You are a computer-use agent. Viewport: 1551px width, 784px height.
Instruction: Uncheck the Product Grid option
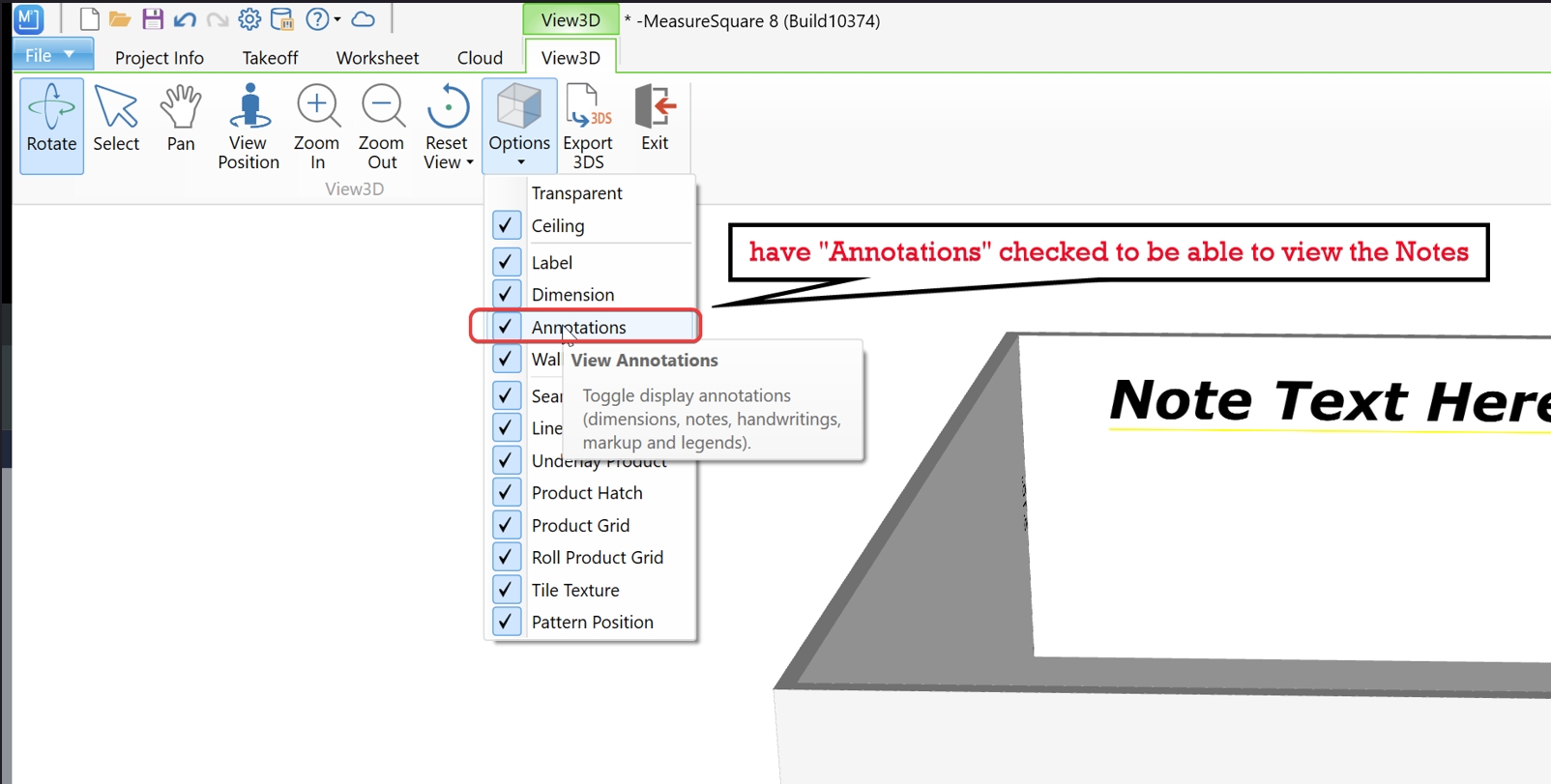tap(507, 525)
